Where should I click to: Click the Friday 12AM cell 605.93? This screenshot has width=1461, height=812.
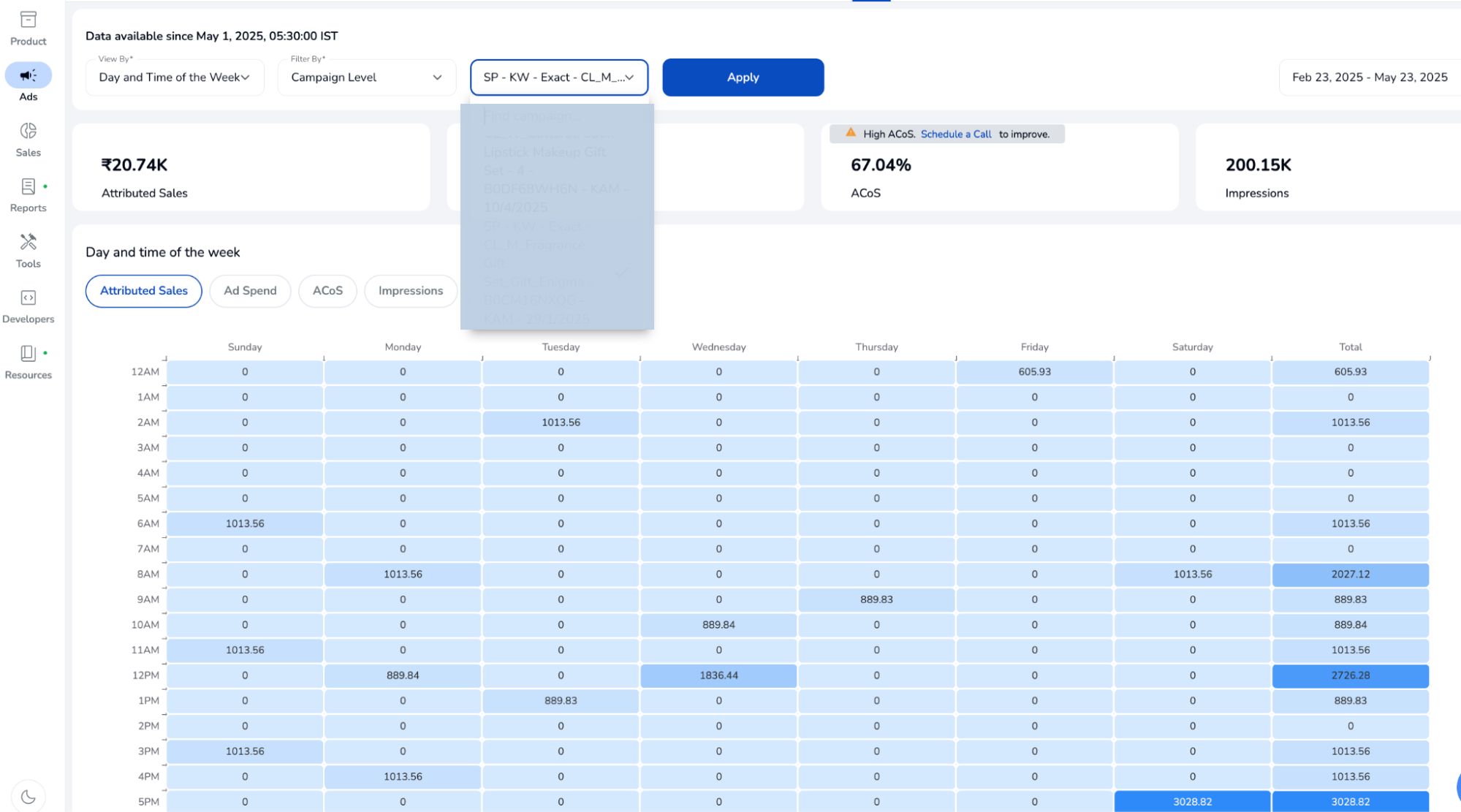1034,372
